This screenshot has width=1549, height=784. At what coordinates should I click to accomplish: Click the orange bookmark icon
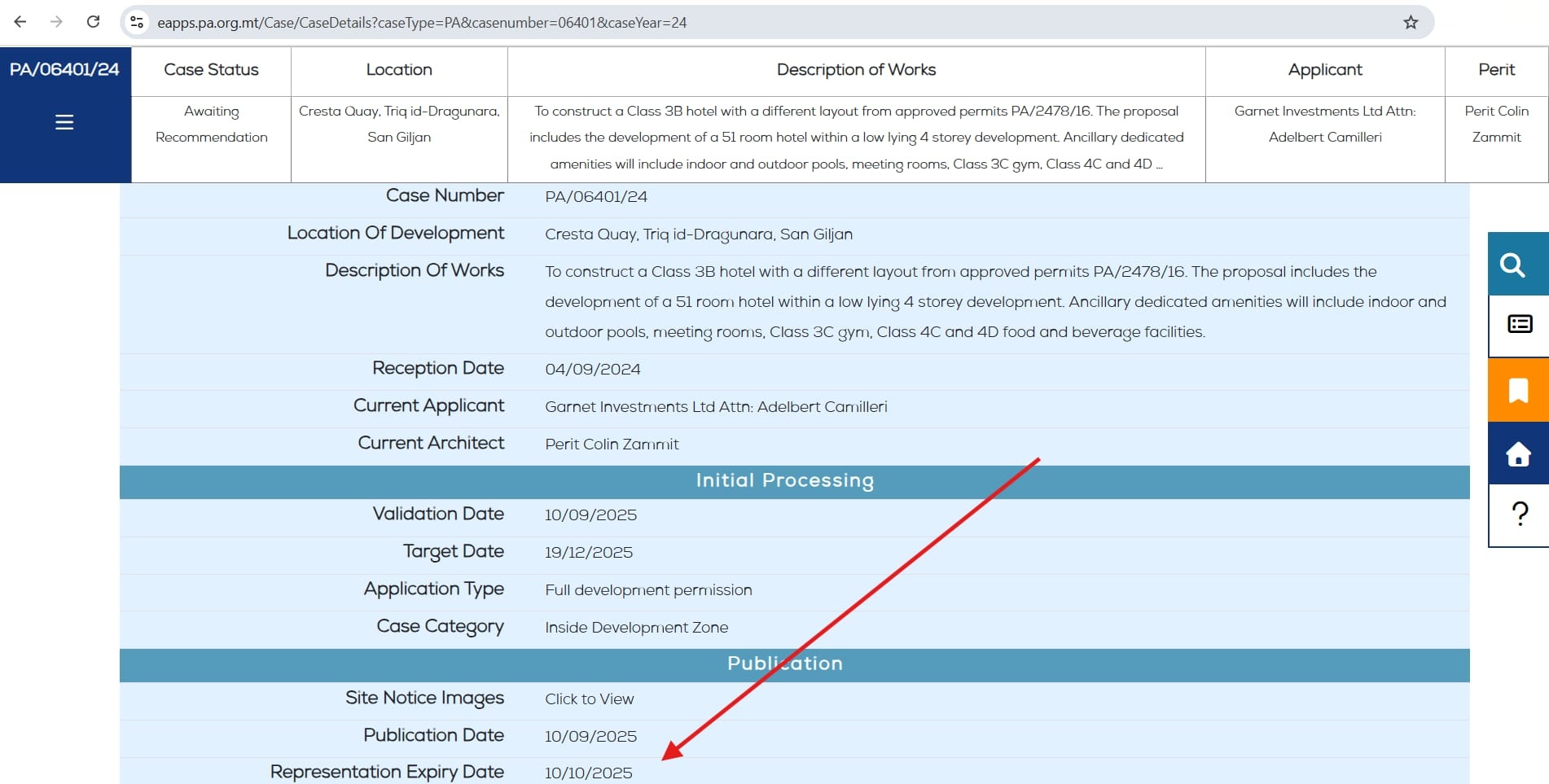click(1518, 390)
